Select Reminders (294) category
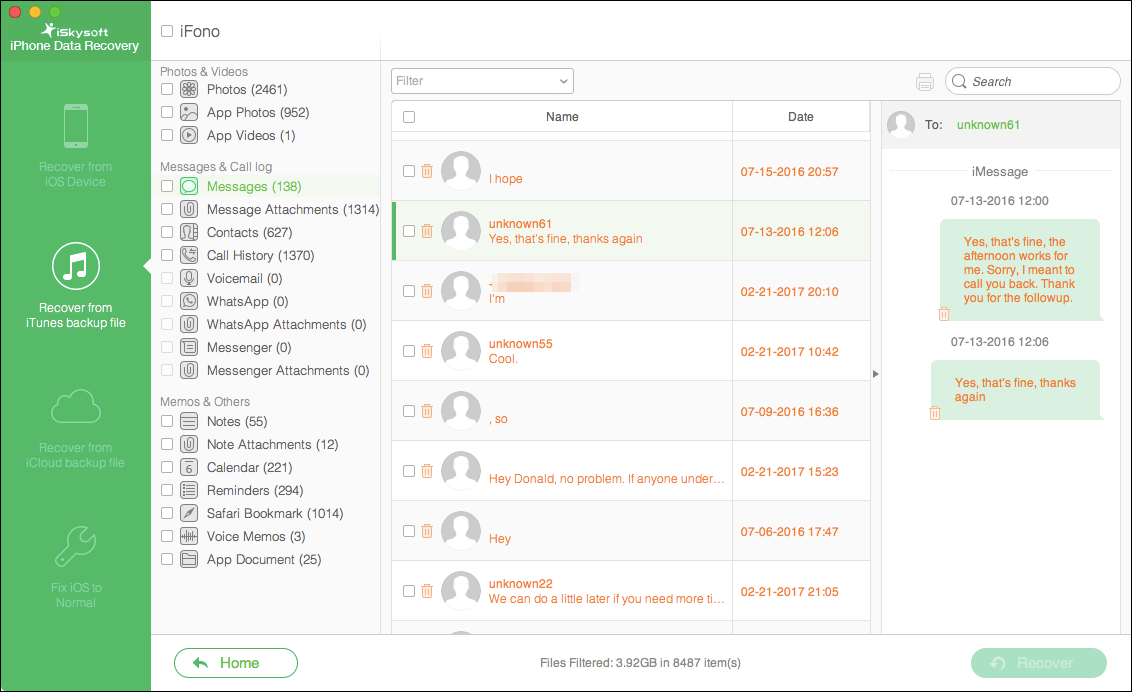1132x692 pixels. point(255,491)
